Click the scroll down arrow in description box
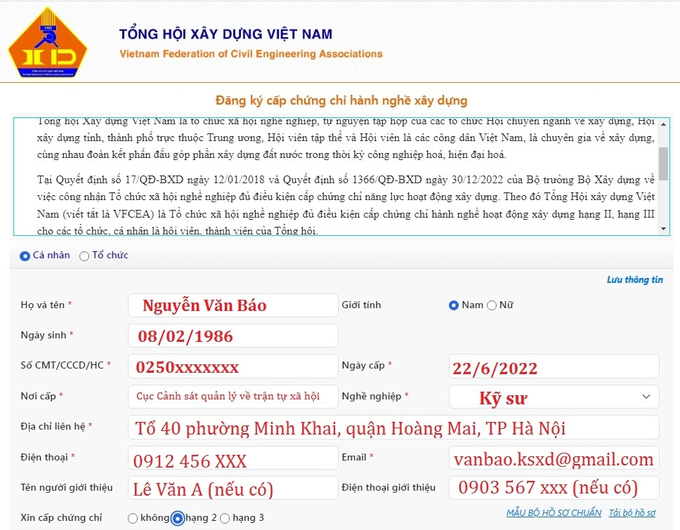The image size is (680, 530). pos(663,229)
